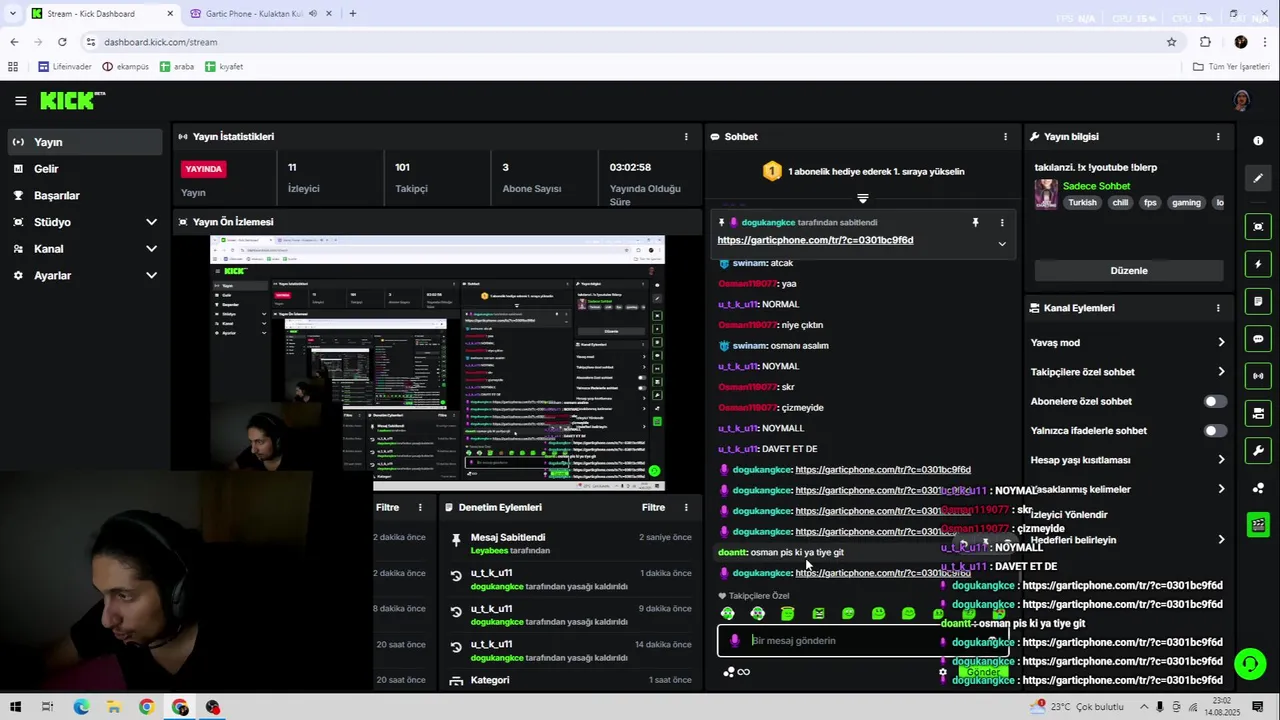
Task: Open Yayın bilgisi panel three-dot menu
Action: tap(1218, 137)
